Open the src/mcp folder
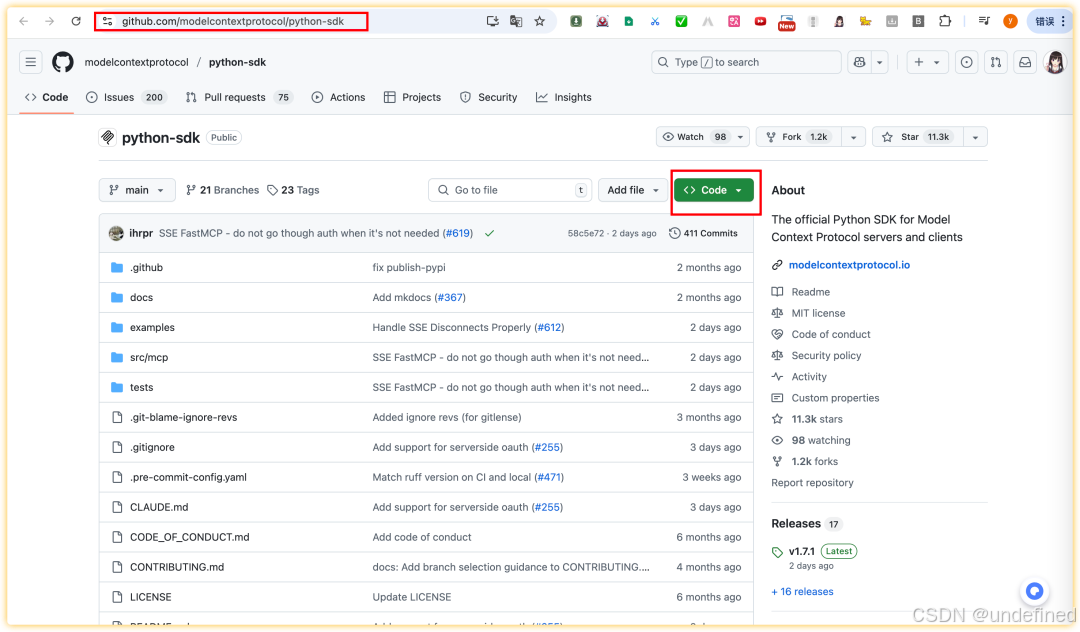Viewport: 1080px width, 632px height. click(x=149, y=357)
